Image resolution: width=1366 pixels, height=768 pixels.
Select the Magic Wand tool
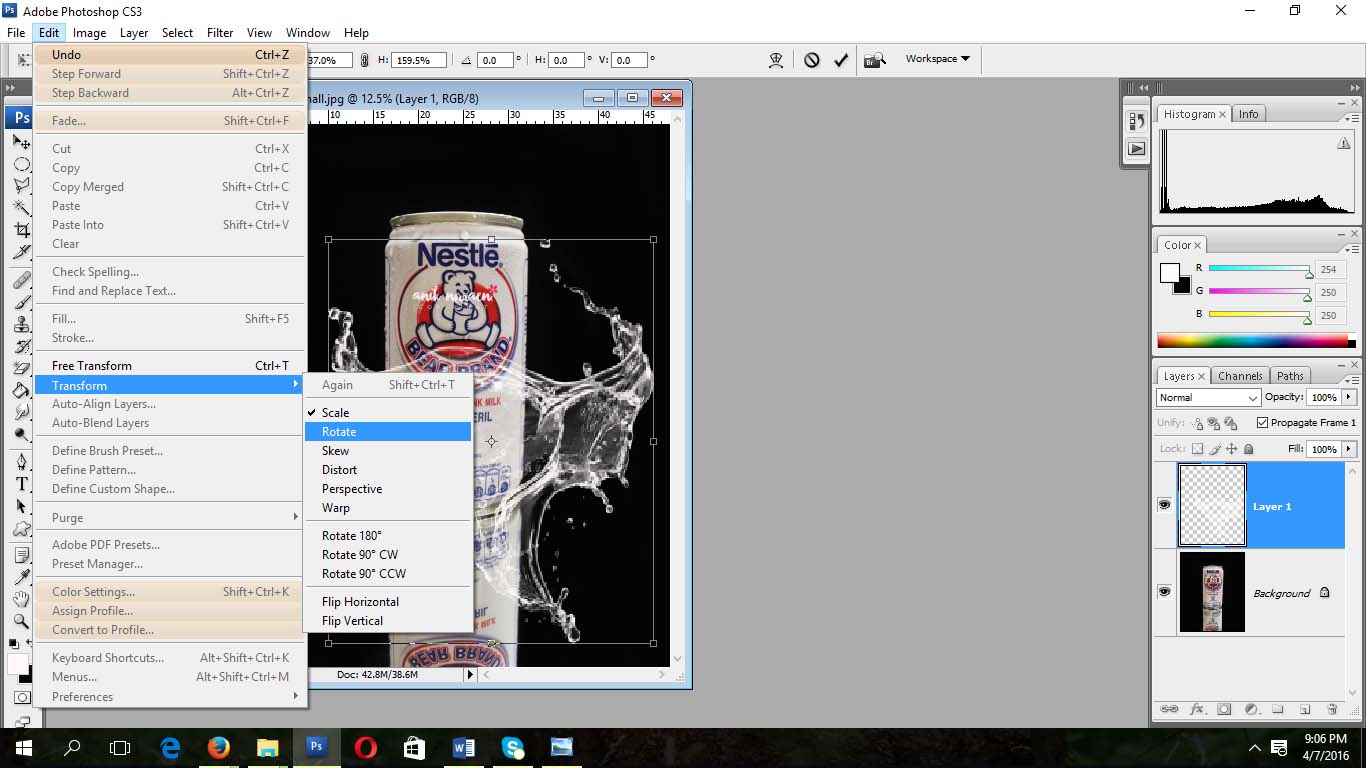click(21, 208)
